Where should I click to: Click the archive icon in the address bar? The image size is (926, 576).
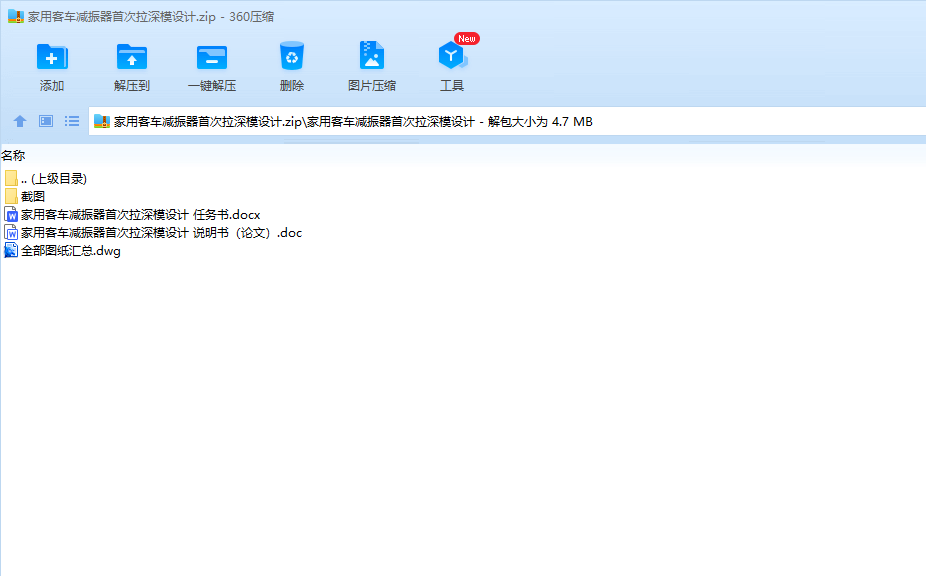click(102, 122)
